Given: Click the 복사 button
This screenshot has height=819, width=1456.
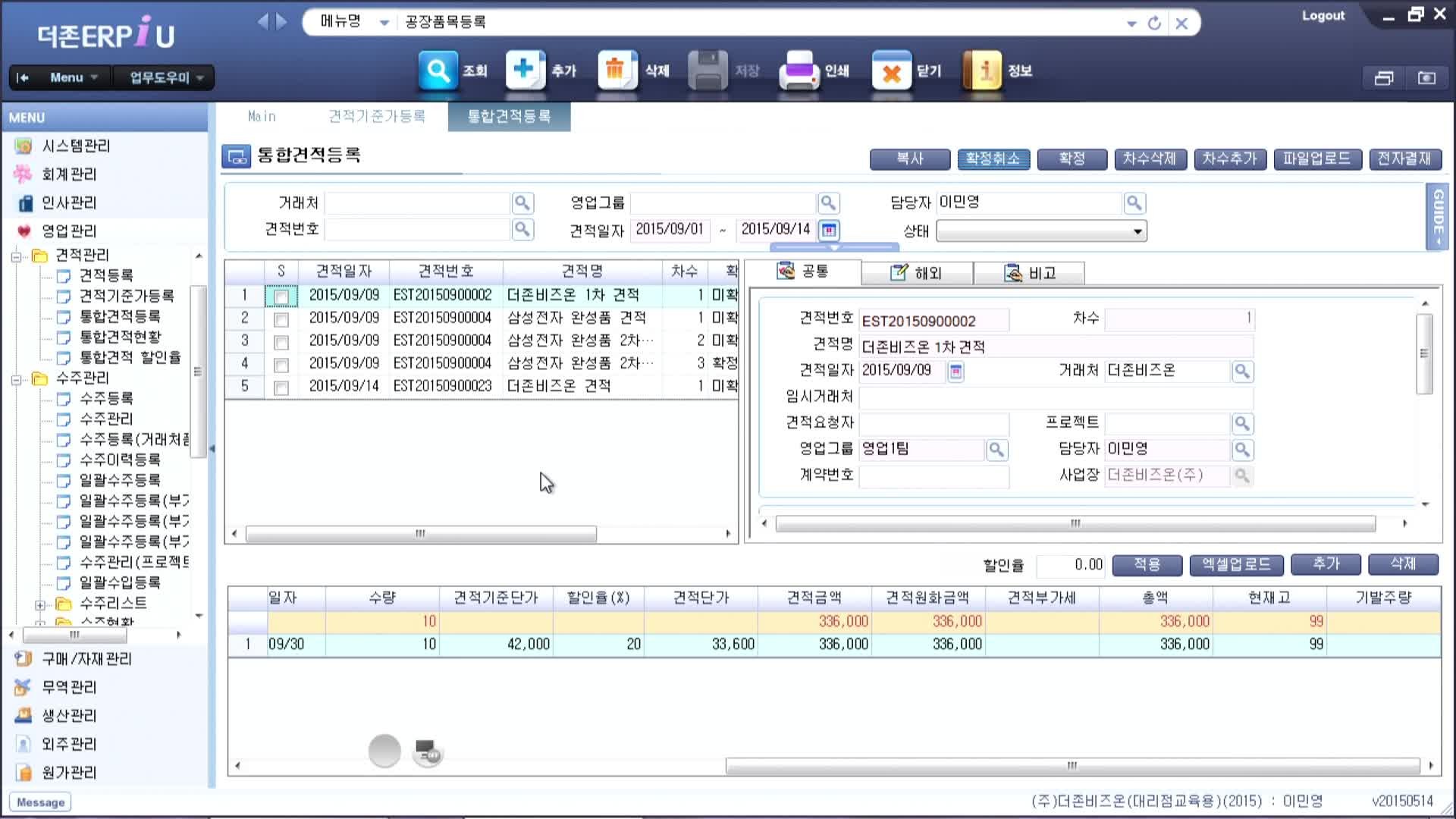Looking at the screenshot, I should click(910, 158).
